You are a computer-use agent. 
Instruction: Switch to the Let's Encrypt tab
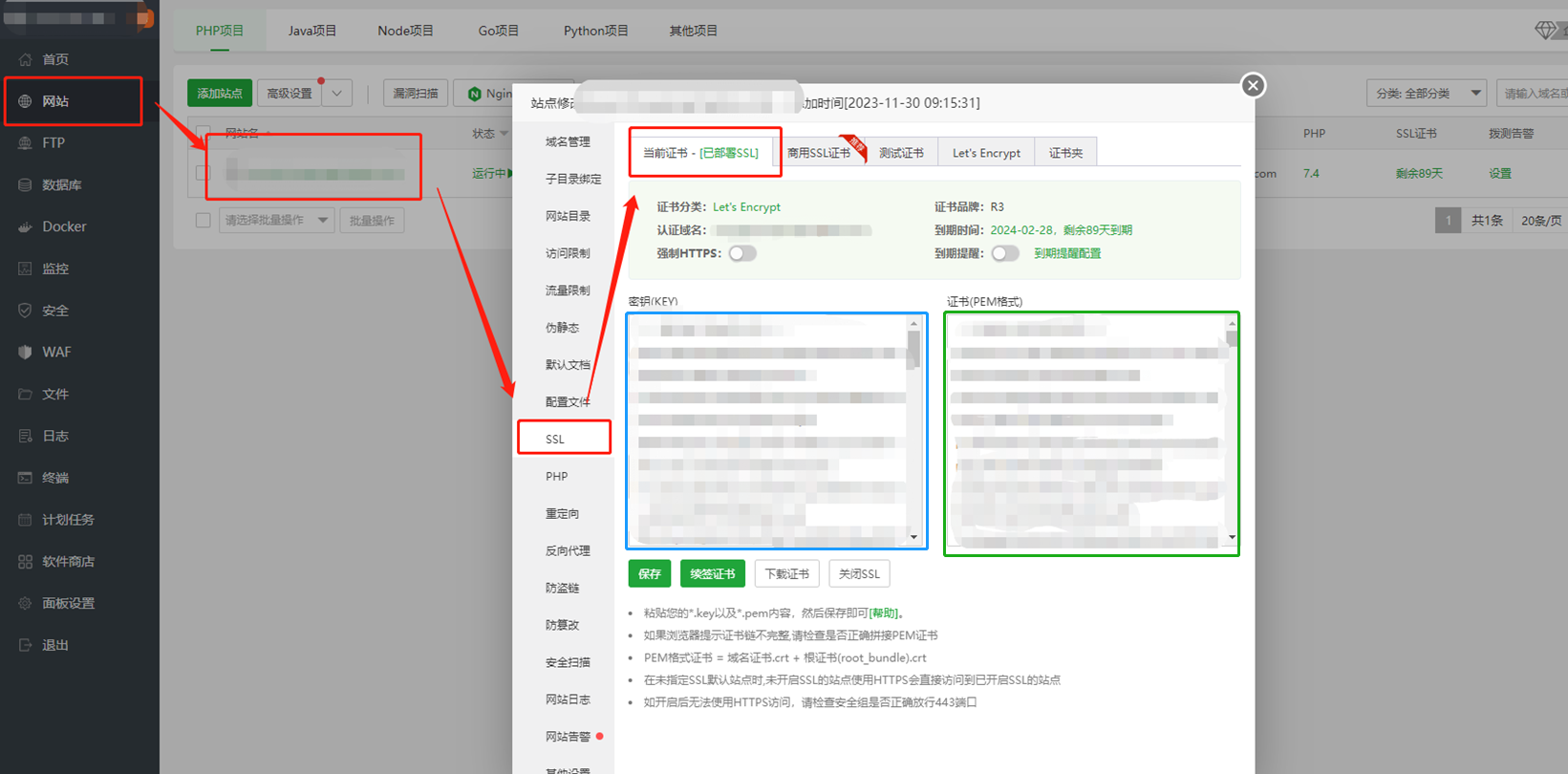pyautogui.click(x=986, y=153)
